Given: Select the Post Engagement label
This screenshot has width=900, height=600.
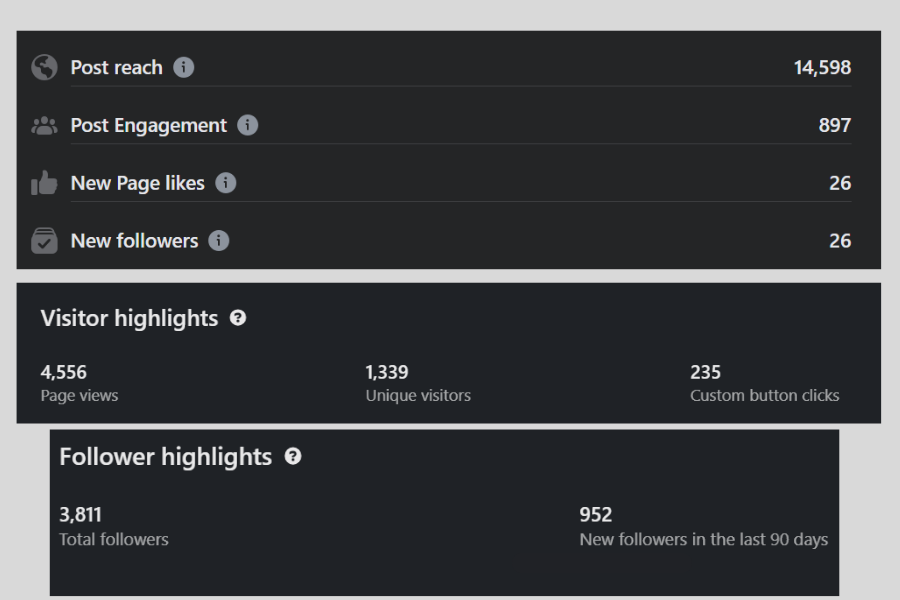Looking at the screenshot, I should (148, 126).
